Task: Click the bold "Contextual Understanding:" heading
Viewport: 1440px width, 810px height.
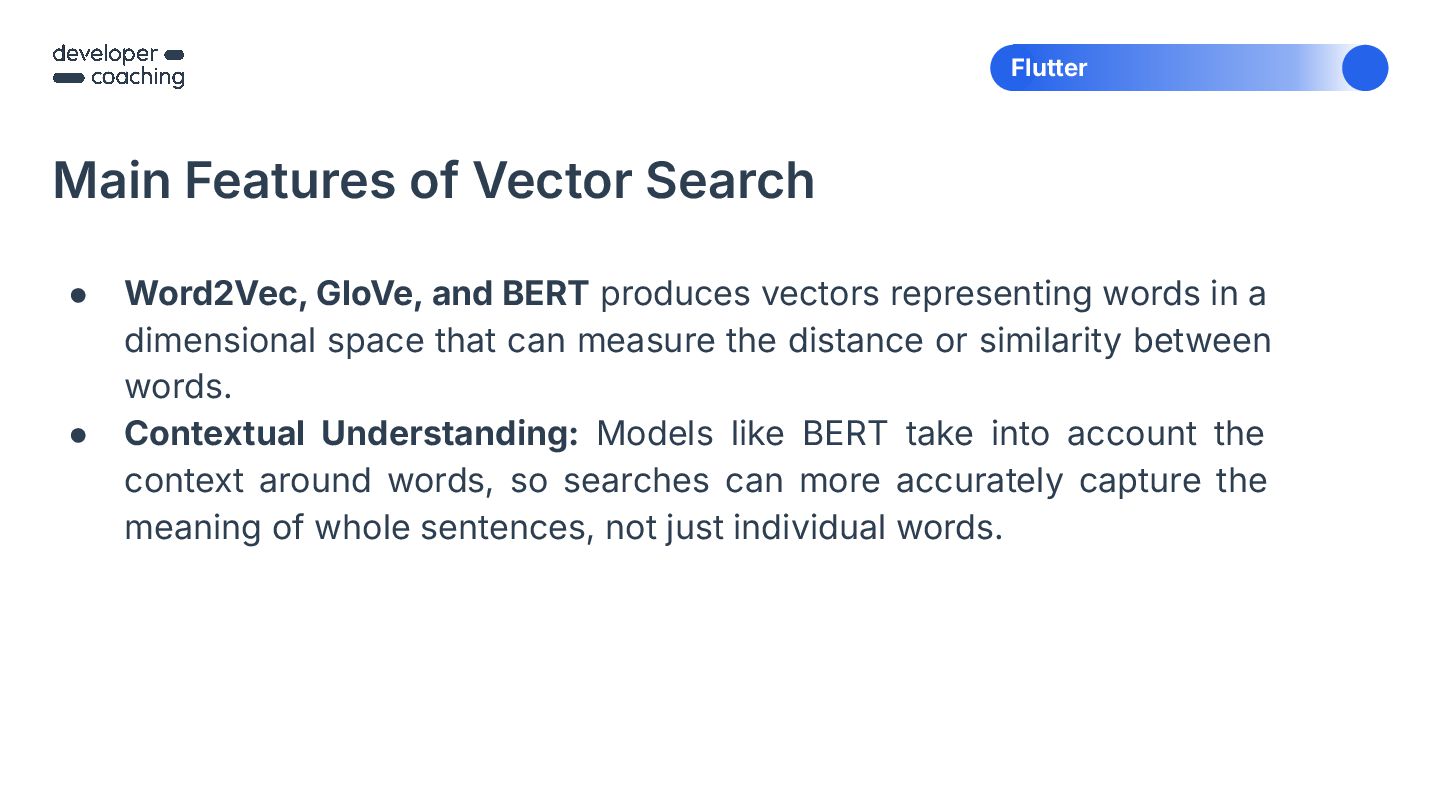Action: pos(351,434)
